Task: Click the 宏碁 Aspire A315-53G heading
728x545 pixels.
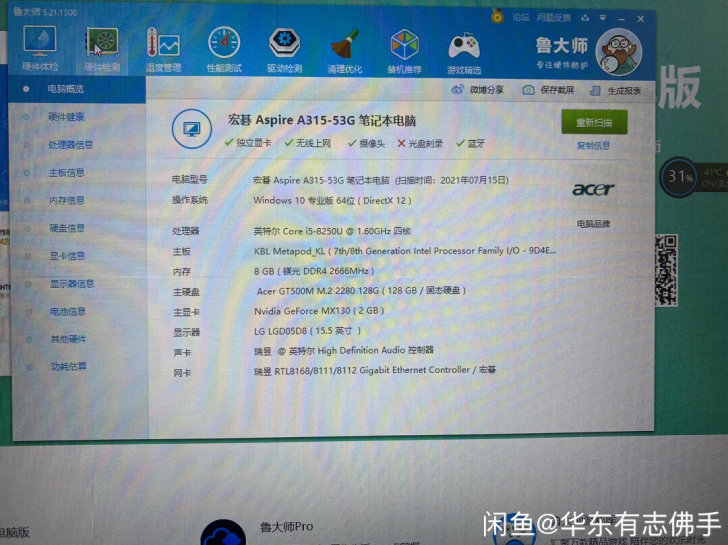Action: (x=322, y=121)
